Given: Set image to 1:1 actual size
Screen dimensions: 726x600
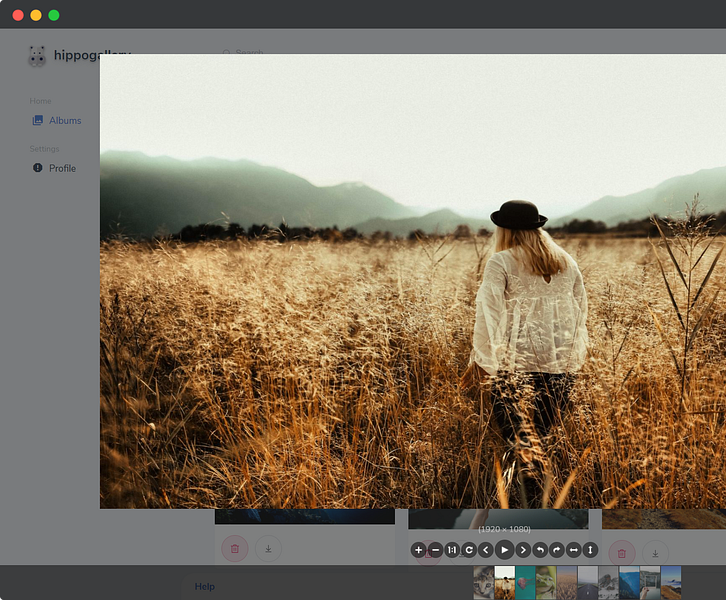Looking at the screenshot, I should click(452, 550).
